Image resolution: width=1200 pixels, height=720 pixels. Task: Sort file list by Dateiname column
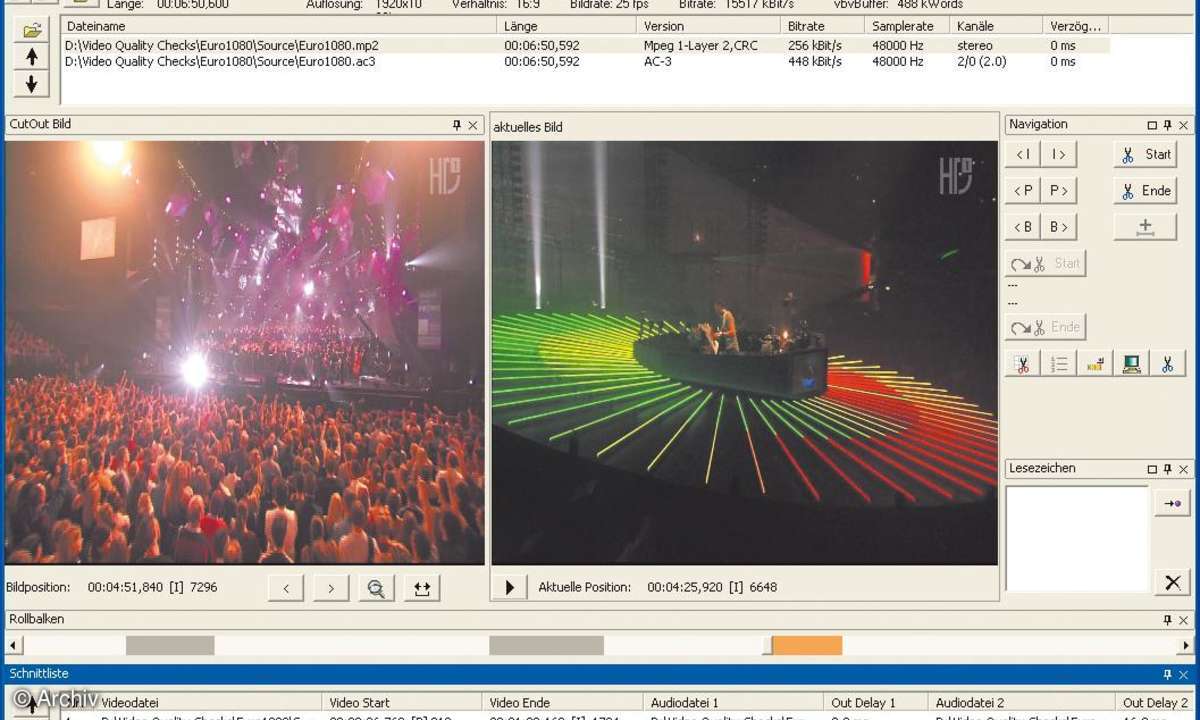(x=279, y=26)
